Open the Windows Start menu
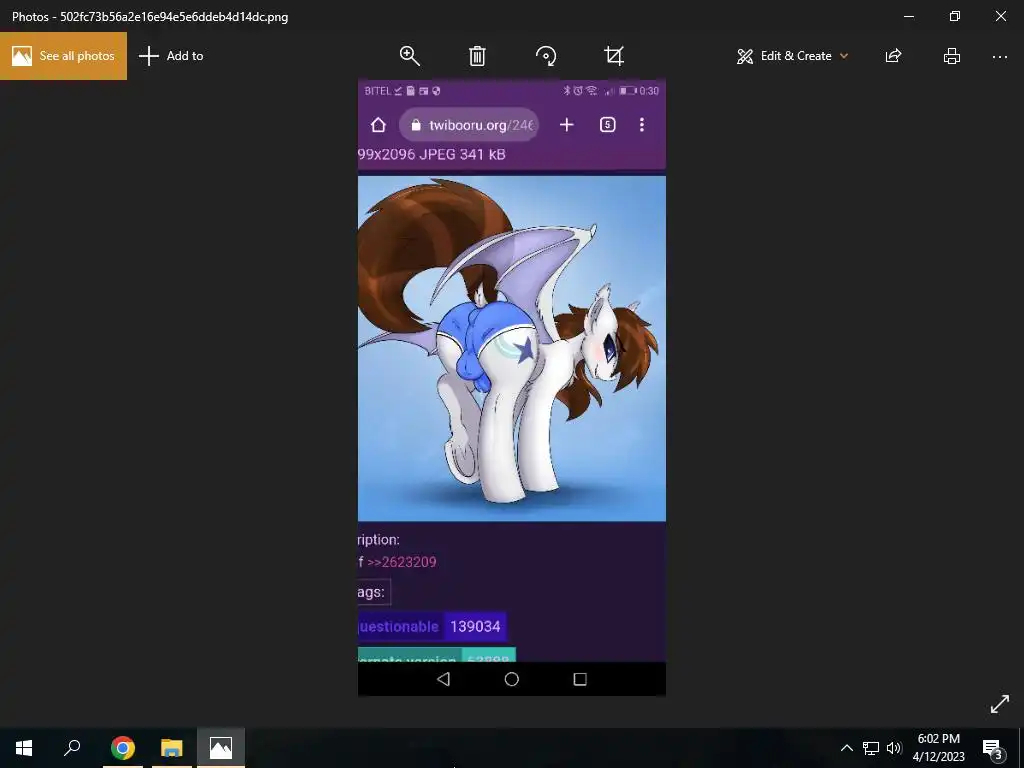 pos(24,748)
